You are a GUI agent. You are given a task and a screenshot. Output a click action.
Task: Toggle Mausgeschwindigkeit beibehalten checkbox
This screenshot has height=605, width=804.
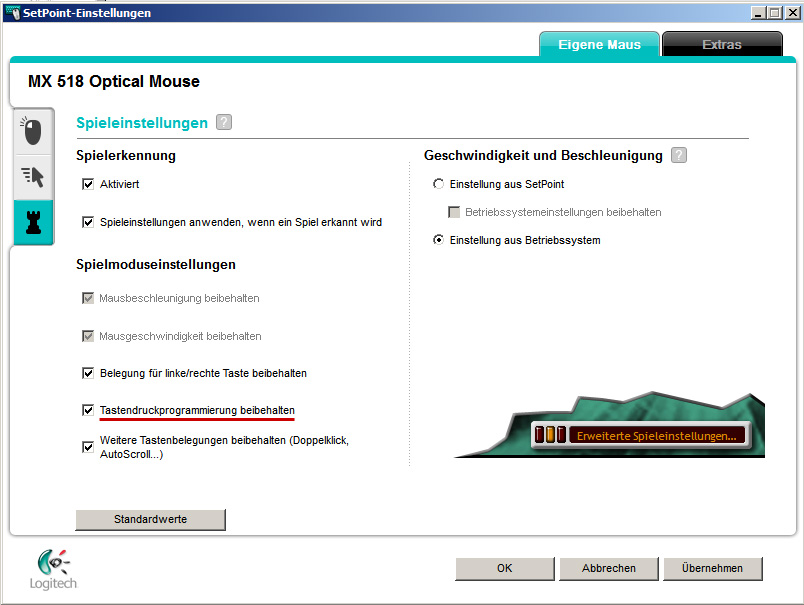click(x=88, y=336)
